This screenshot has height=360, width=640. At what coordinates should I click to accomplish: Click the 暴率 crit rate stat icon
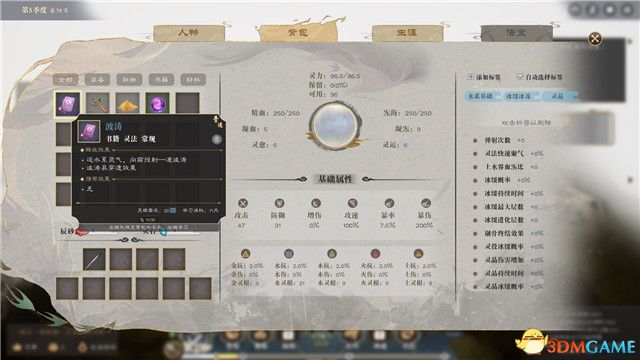point(389,203)
